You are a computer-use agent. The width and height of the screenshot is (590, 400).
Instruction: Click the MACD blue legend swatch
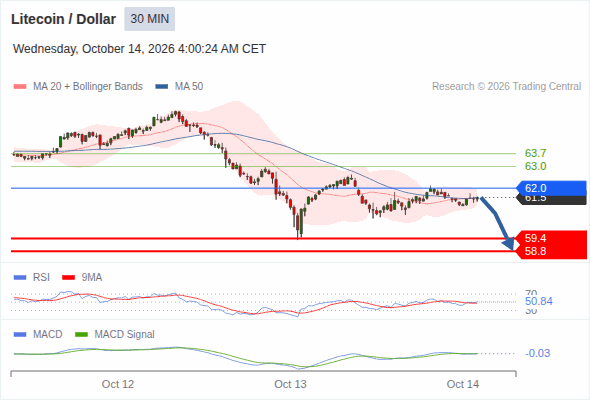20,335
